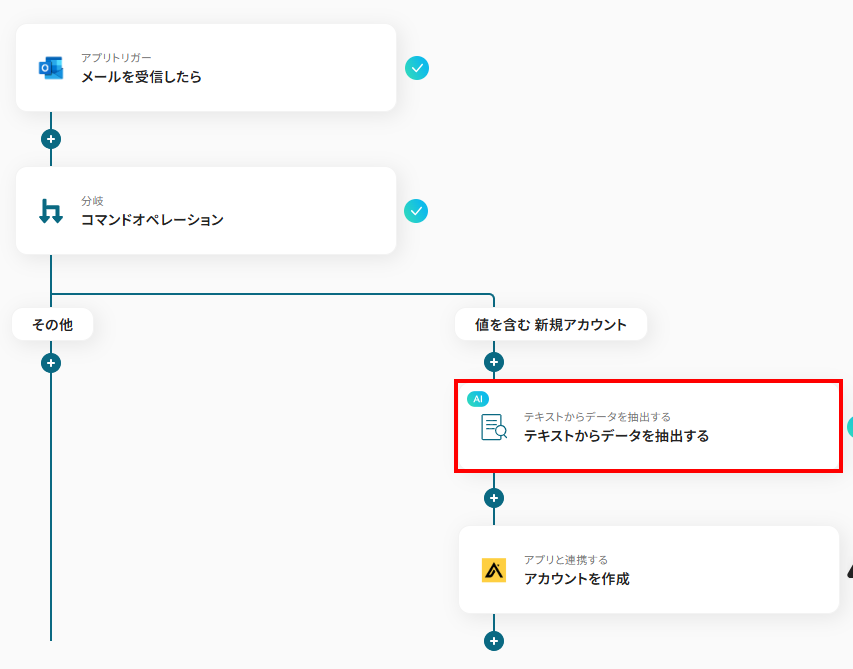This screenshot has width=853, height=669.
Task: Click the partially visible teal circle beside the extraction step
Action: 849,427
